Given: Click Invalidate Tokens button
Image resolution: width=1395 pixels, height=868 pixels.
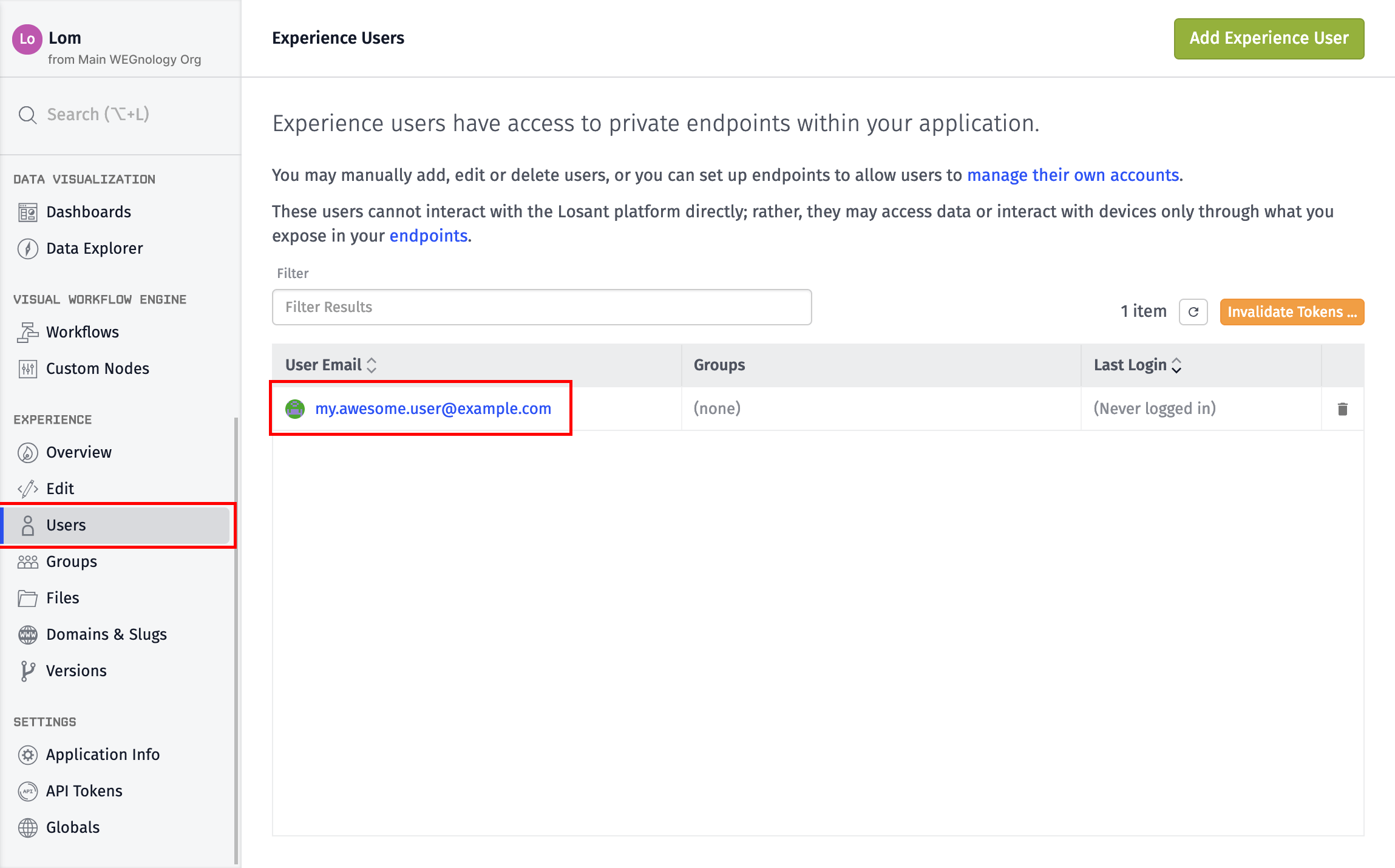Looking at the screenshot, I should (x=1292, y=312).
